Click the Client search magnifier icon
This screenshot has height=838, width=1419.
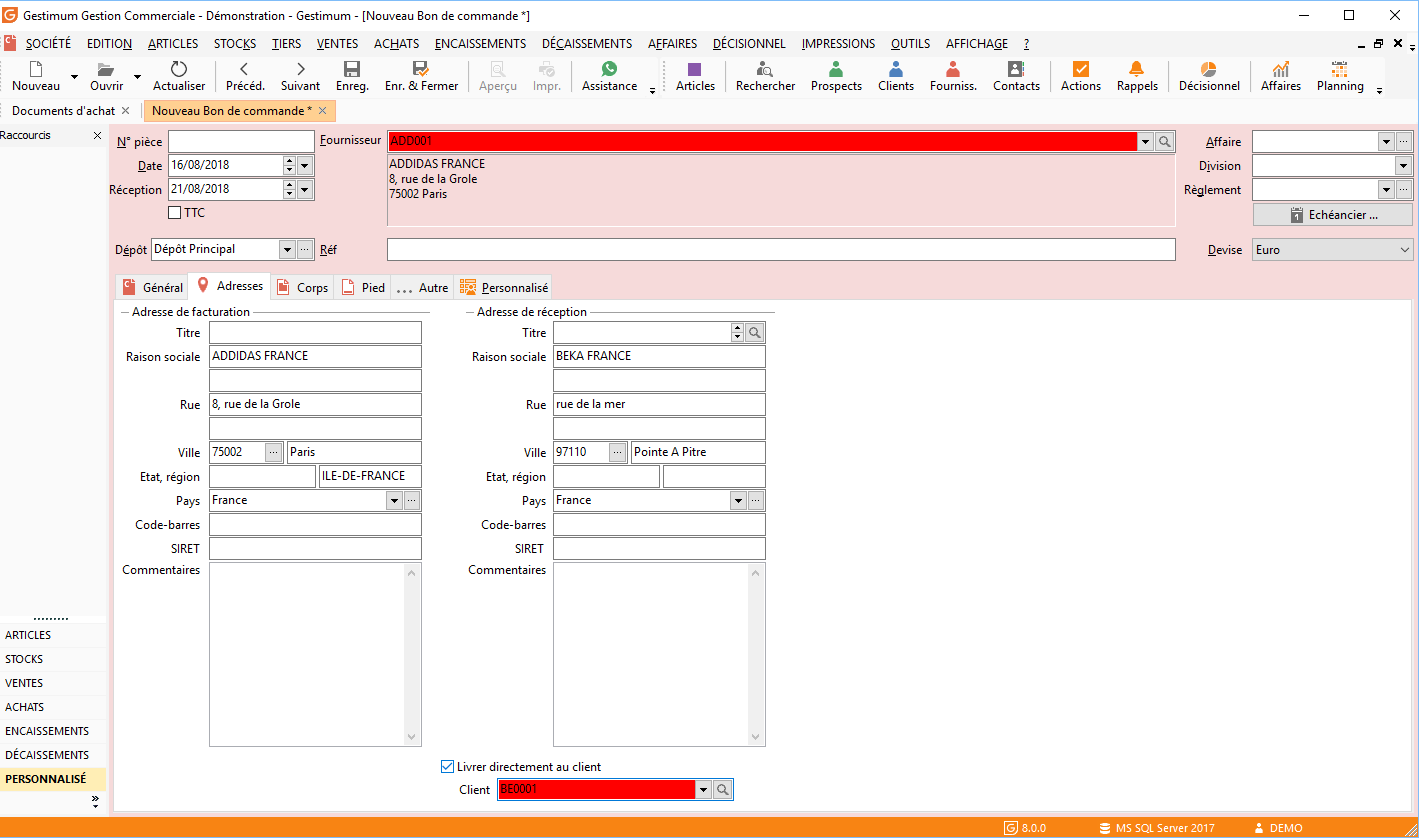723,790
